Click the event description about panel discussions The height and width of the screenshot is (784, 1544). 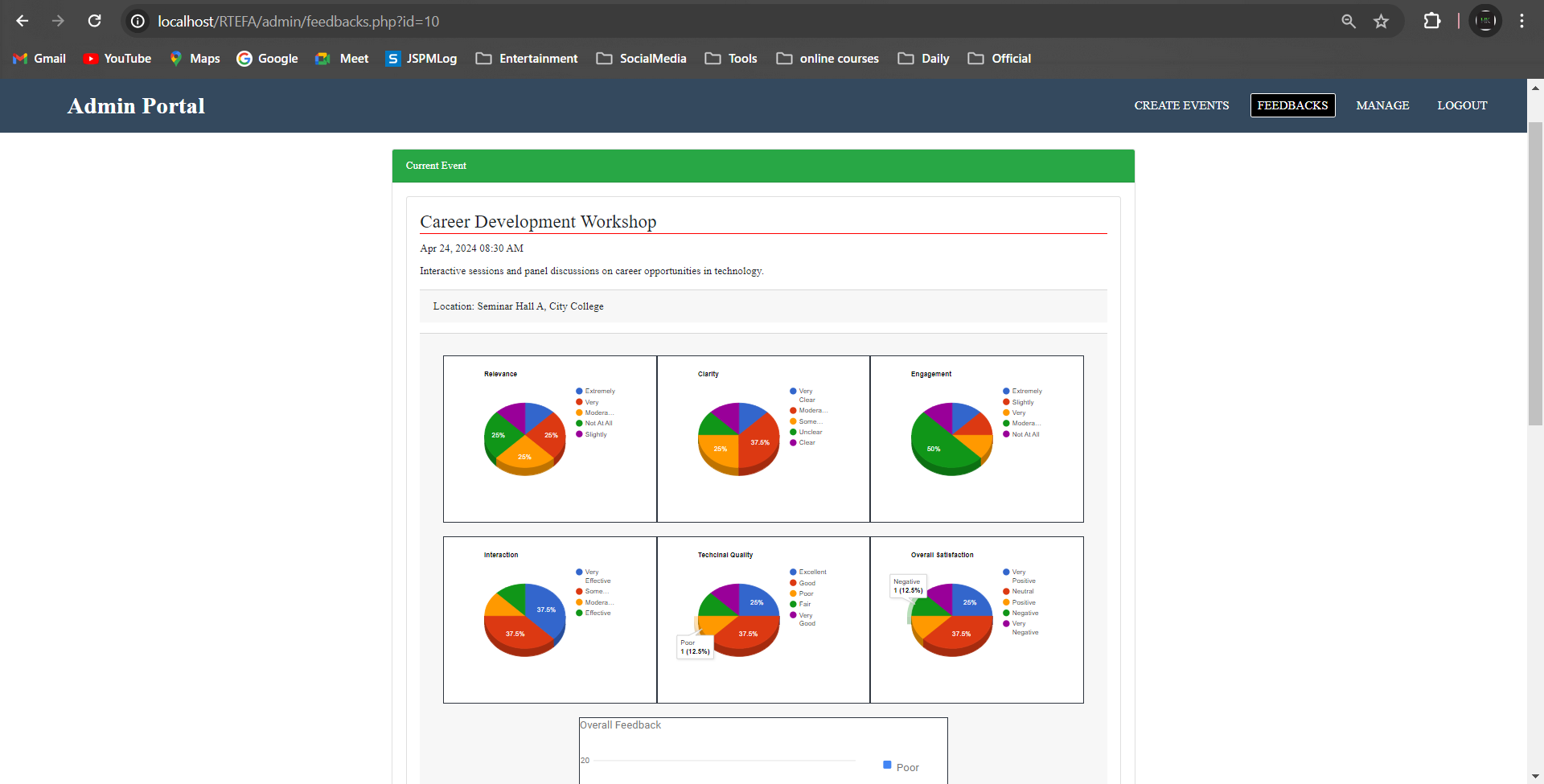(x=592, y=271)
